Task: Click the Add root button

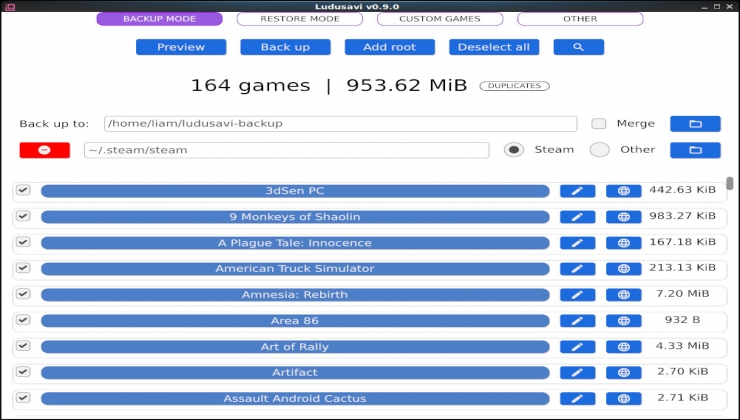Action: point(390,47)
